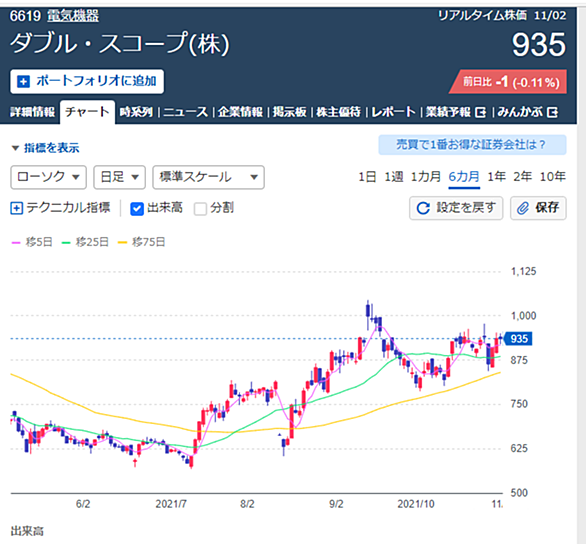Open the ローソク chart type dropdown
586x544 pixels.
[49, 177]
